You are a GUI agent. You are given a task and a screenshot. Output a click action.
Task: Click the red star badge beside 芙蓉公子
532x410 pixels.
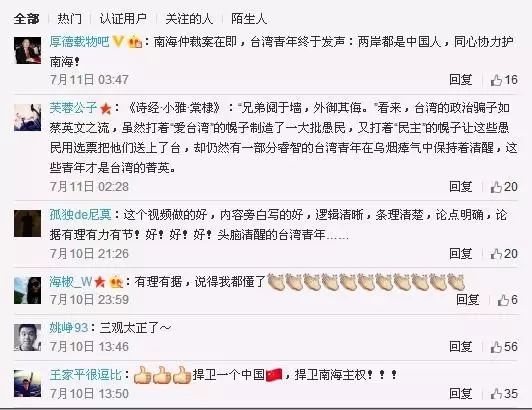[106, 109]
